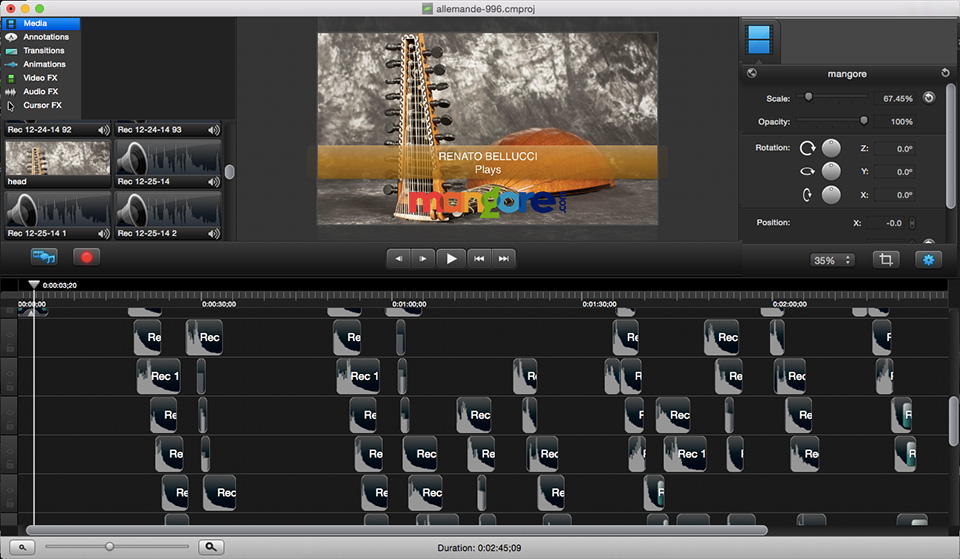The width and height of the screenshot is (960, 559).
Task: Select the Rec 12-25-14 audio clip in bin
Action: tap(168, 163)
